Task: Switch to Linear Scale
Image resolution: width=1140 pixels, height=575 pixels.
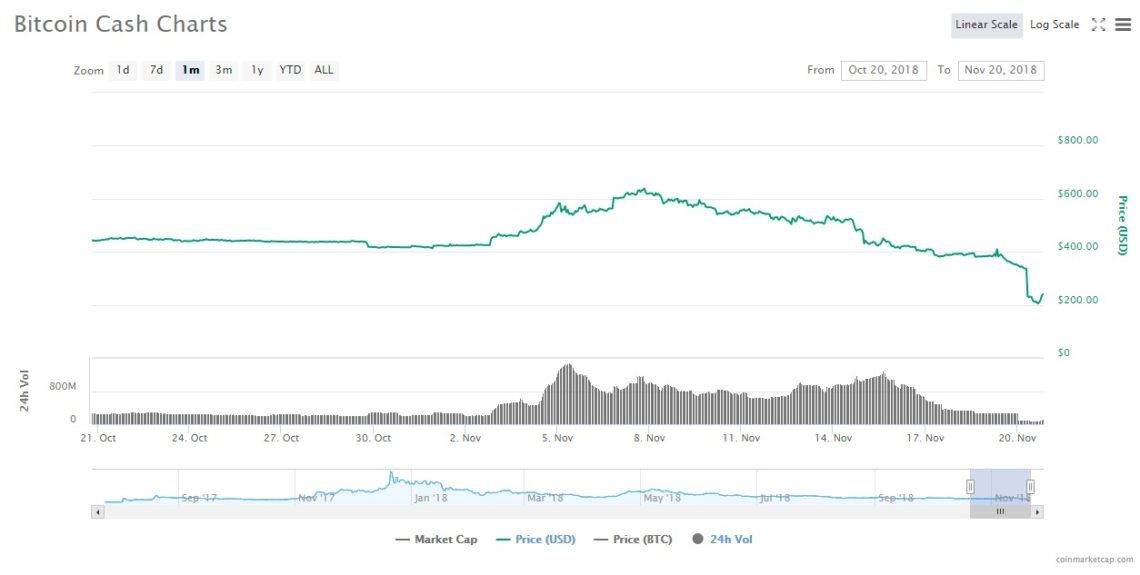Action: pos(987,25)
